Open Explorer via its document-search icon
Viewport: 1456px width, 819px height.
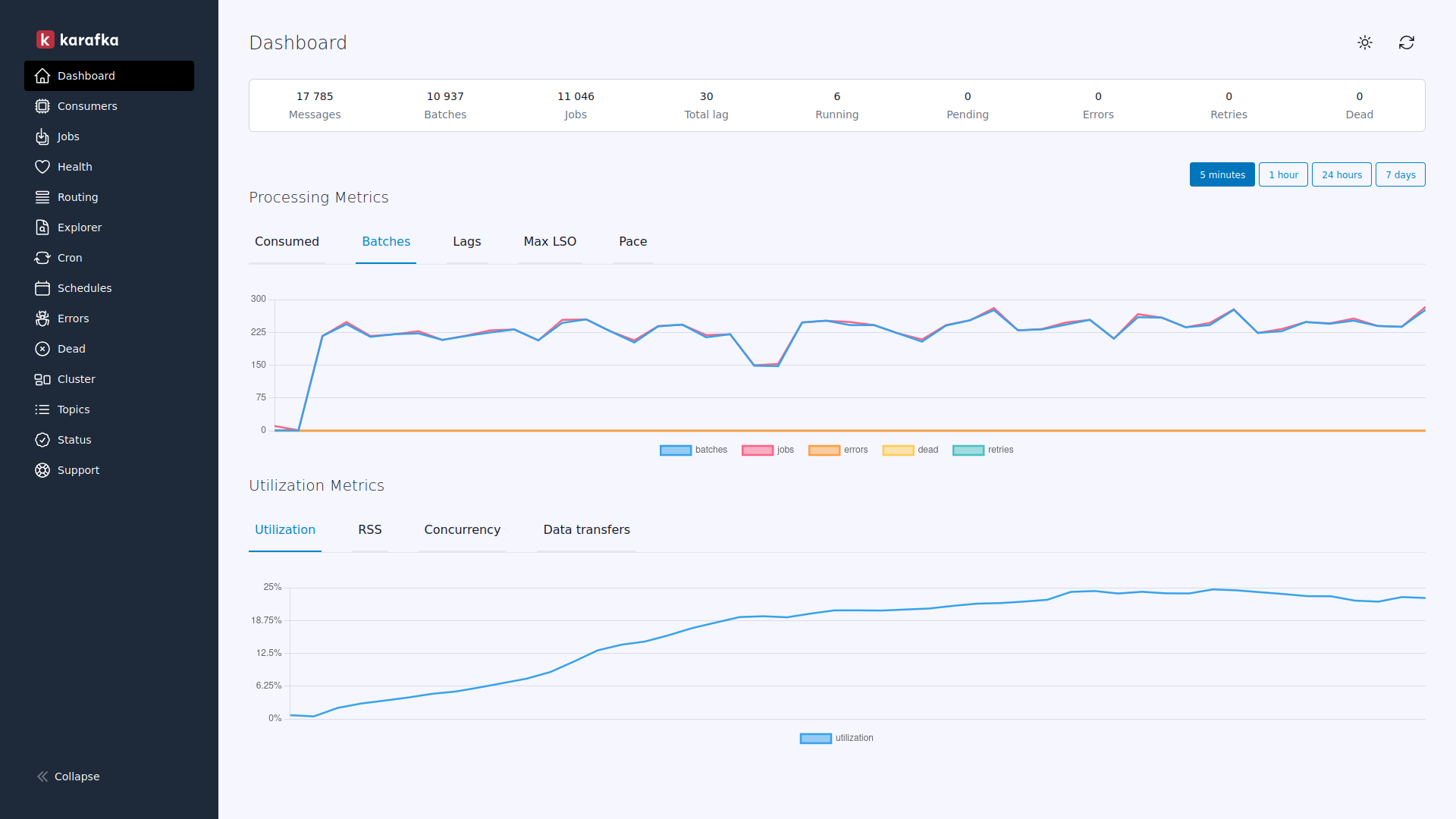tap(42, 227)
